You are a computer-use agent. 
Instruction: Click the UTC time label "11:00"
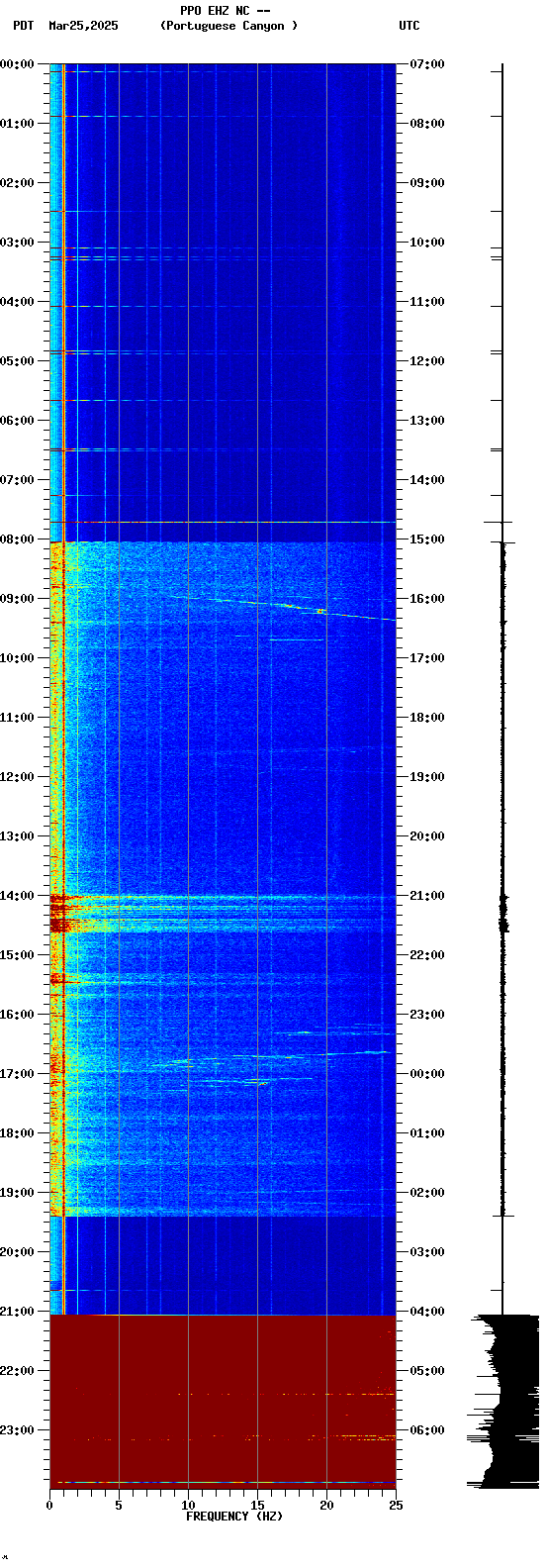point(427,302)
